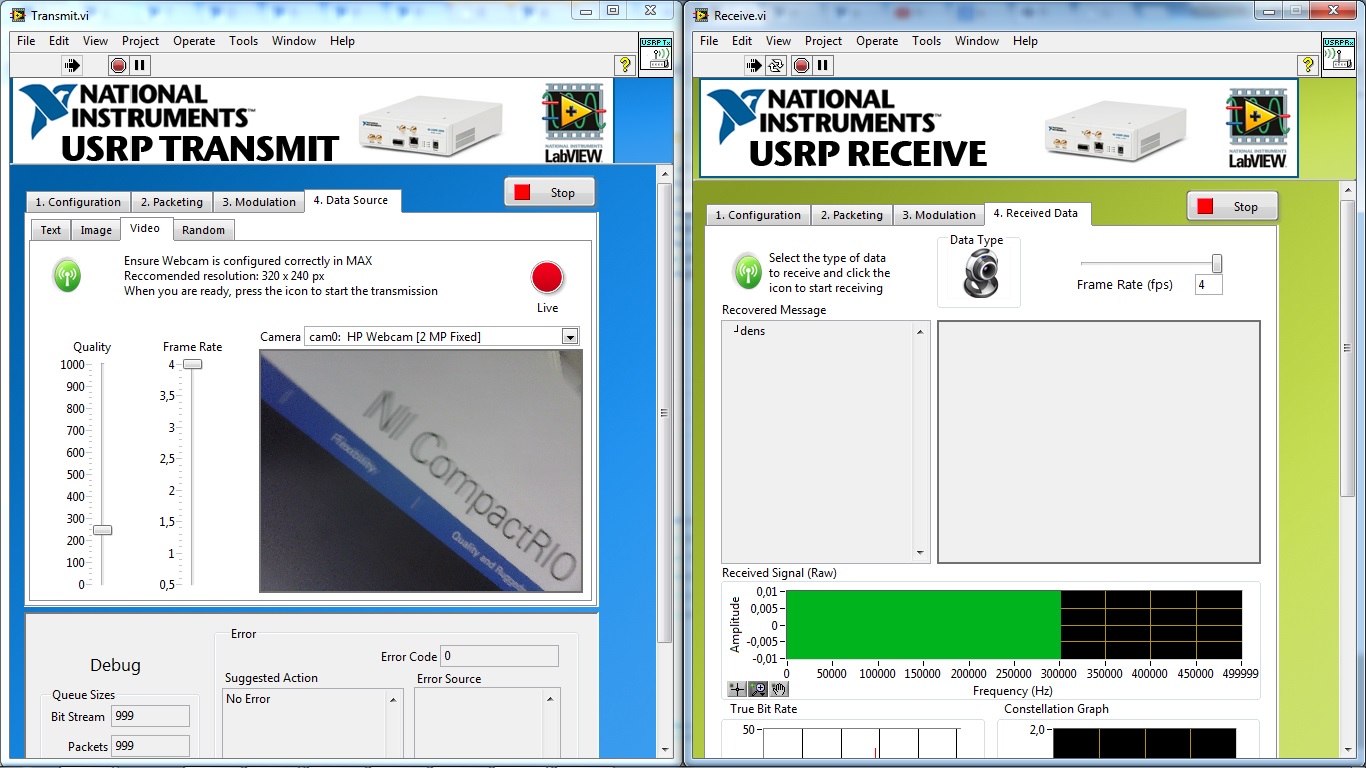1366x768 pixels.
Task: Switch to 3. Modulation tab in Receive
Action: point(939,215)
